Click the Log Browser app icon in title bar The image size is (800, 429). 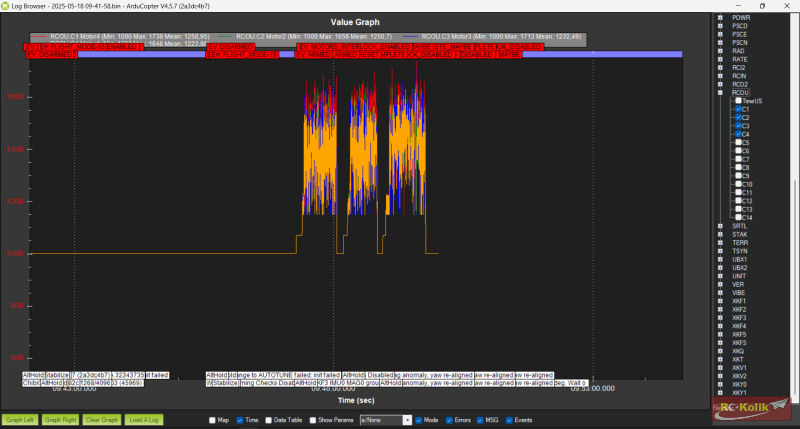[x=5, y=6]
